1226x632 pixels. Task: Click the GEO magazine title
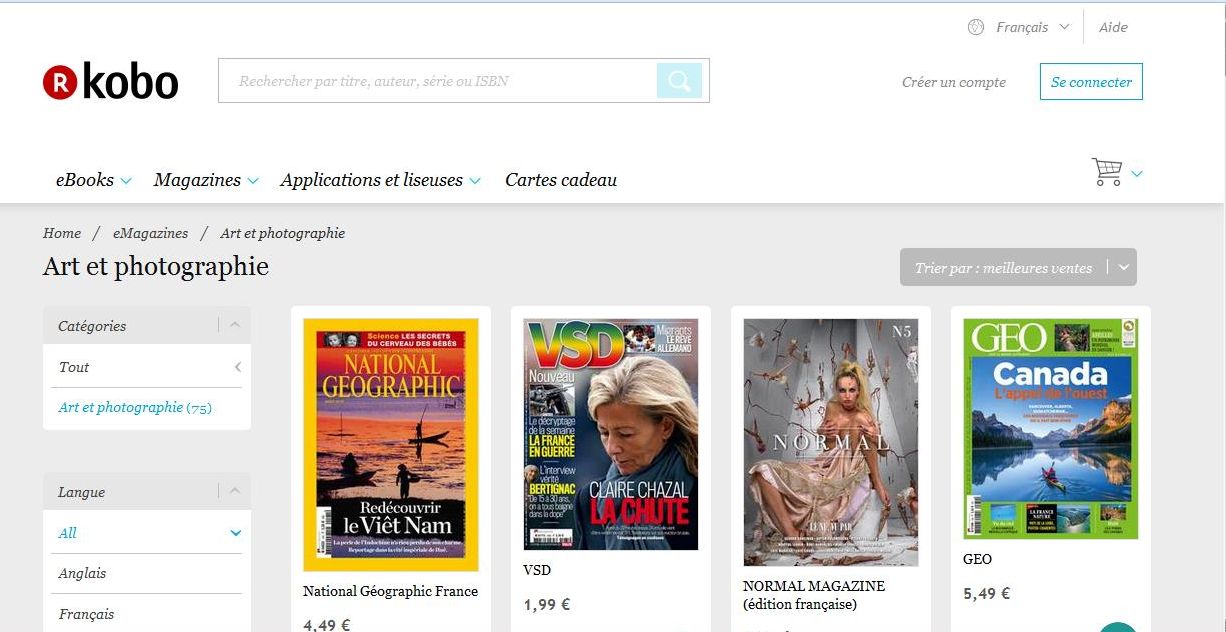(977, 559)
